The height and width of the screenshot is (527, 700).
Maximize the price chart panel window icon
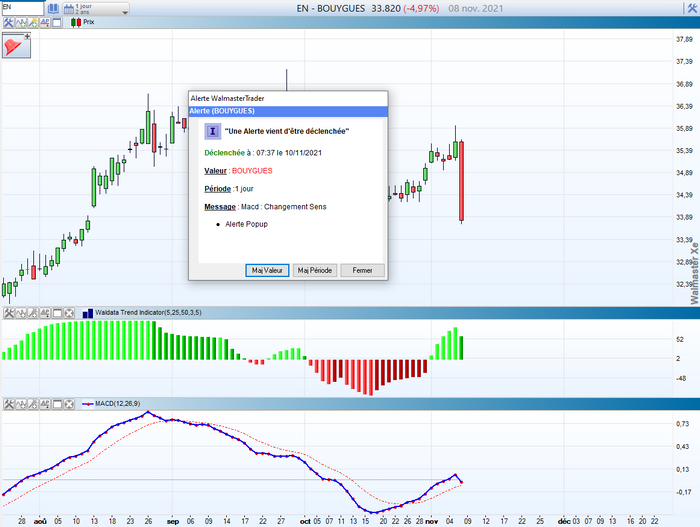pos(57,22)
